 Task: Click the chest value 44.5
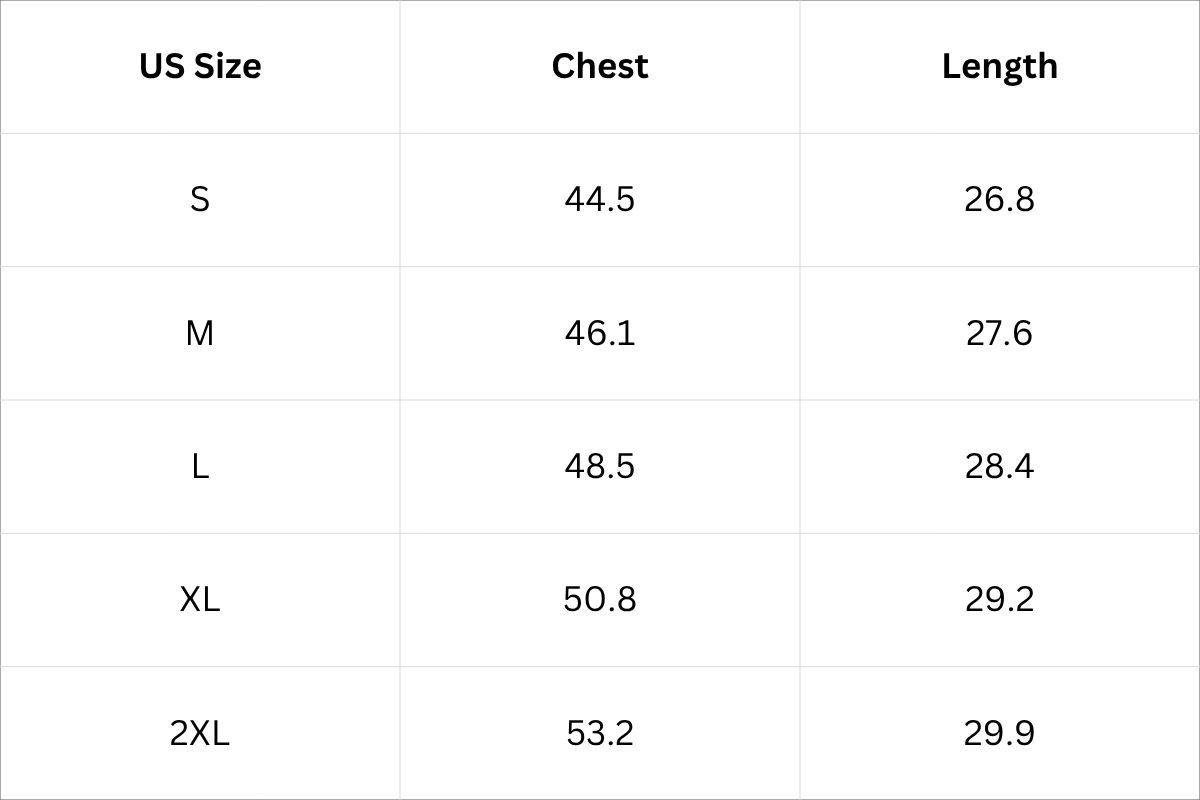(x=600, y=199)
